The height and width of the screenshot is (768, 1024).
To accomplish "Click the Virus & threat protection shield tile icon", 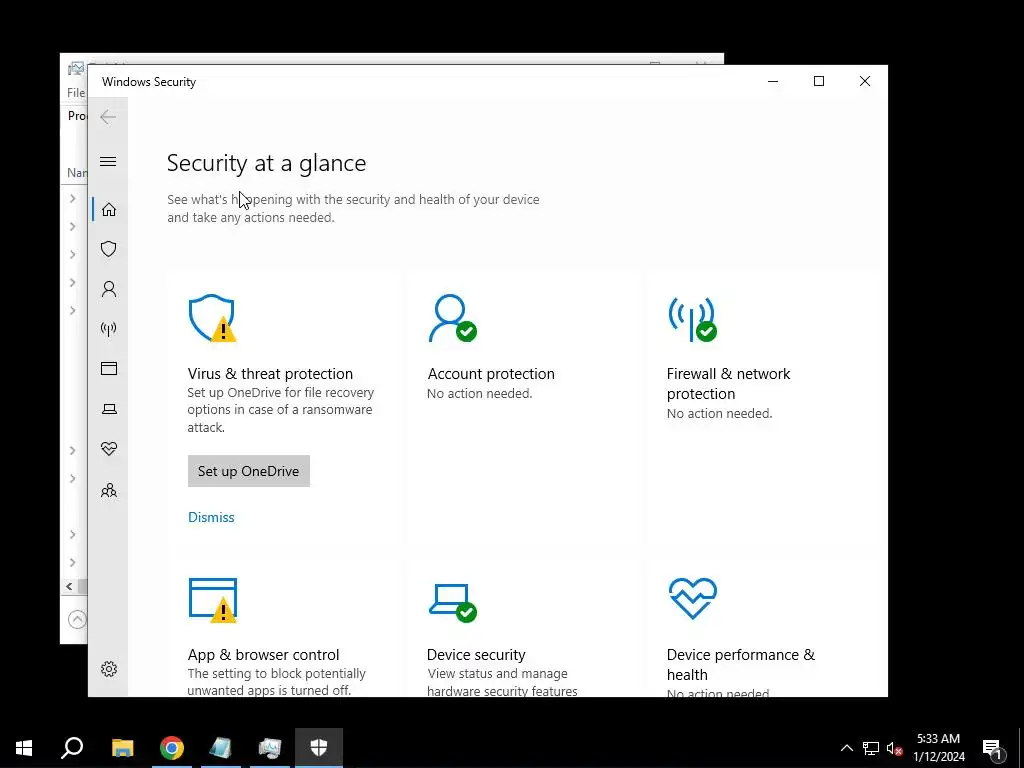I will click(x=212, y=318).
